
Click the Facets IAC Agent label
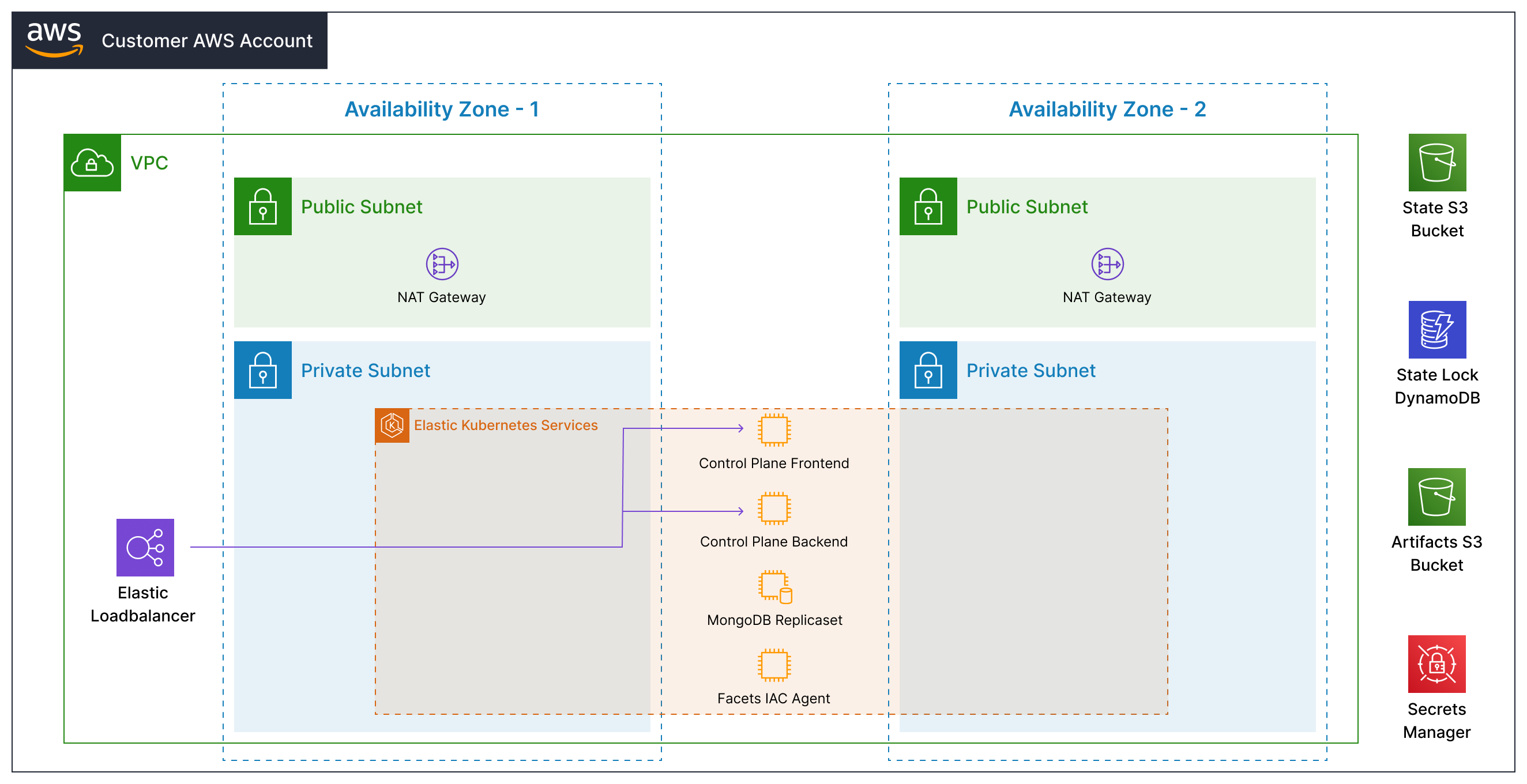point(773,699)
